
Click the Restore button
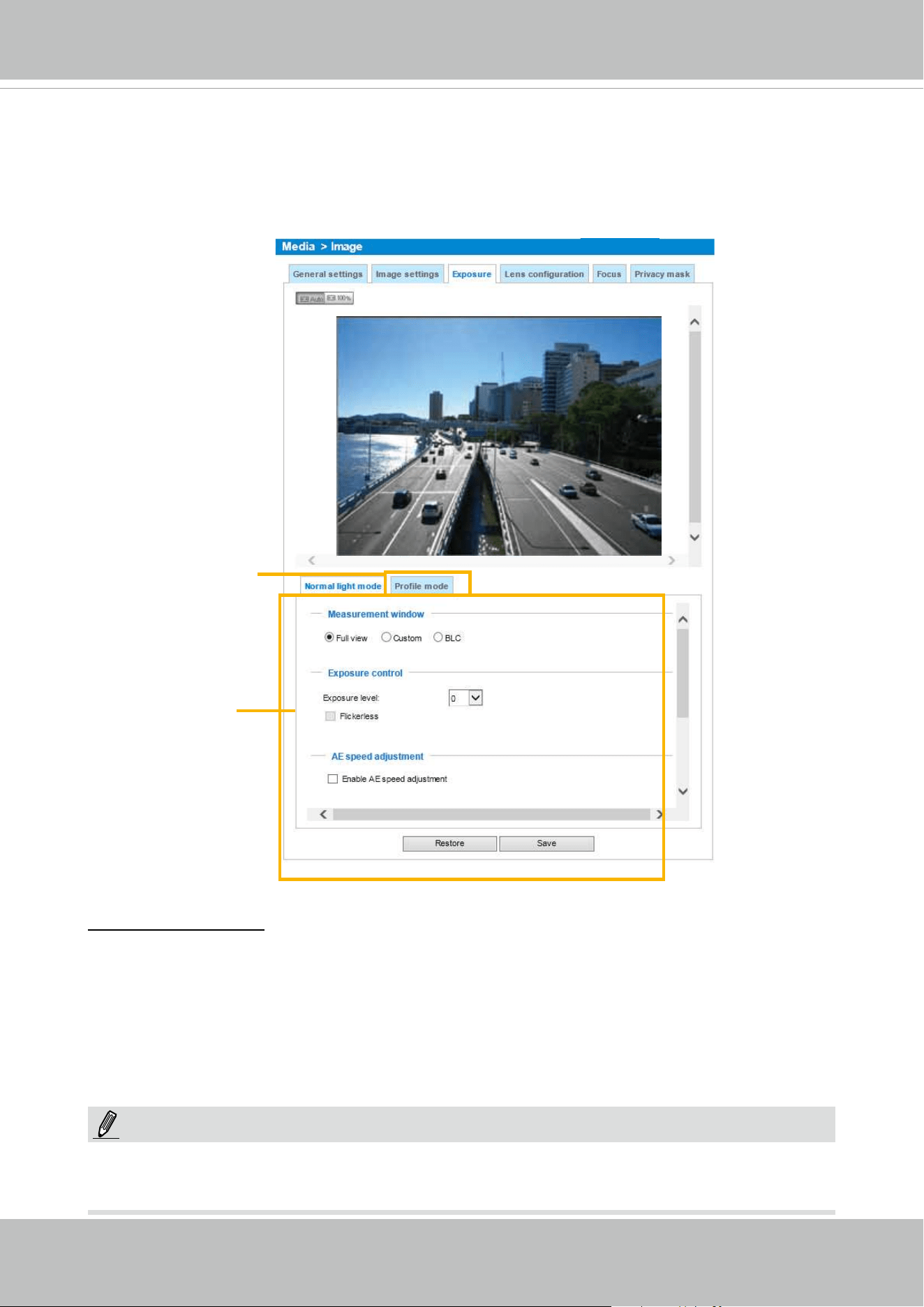pyautogui.click(x=449, y=843)
